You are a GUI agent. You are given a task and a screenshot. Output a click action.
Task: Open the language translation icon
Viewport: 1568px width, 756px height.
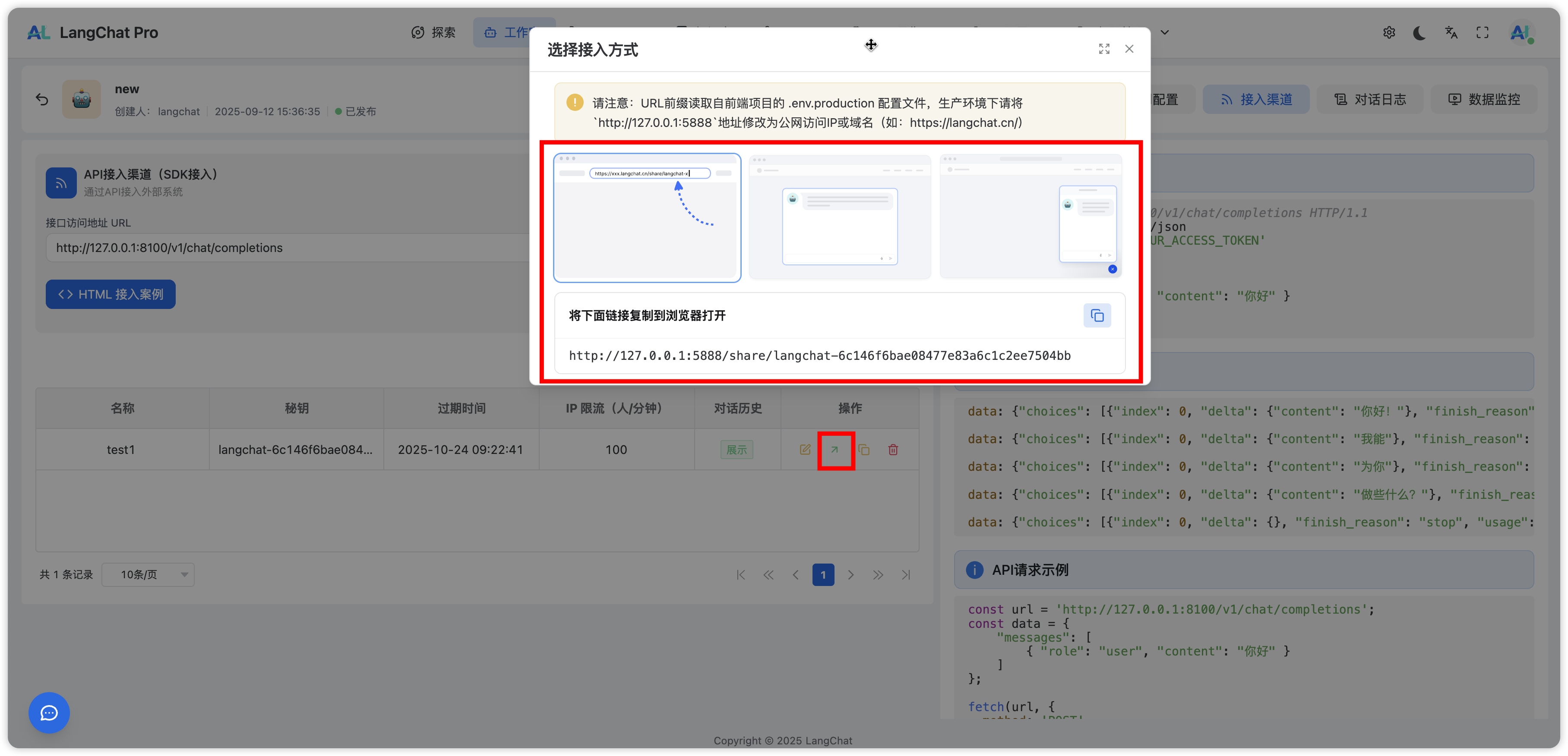pyautogui.click(x=1451, y=32)
